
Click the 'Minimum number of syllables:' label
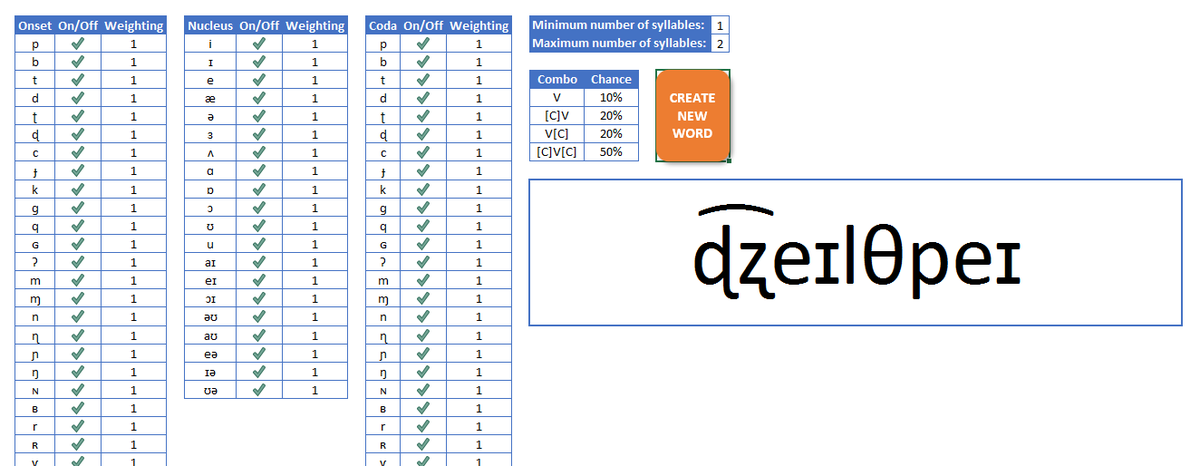[x=620, y=25]
